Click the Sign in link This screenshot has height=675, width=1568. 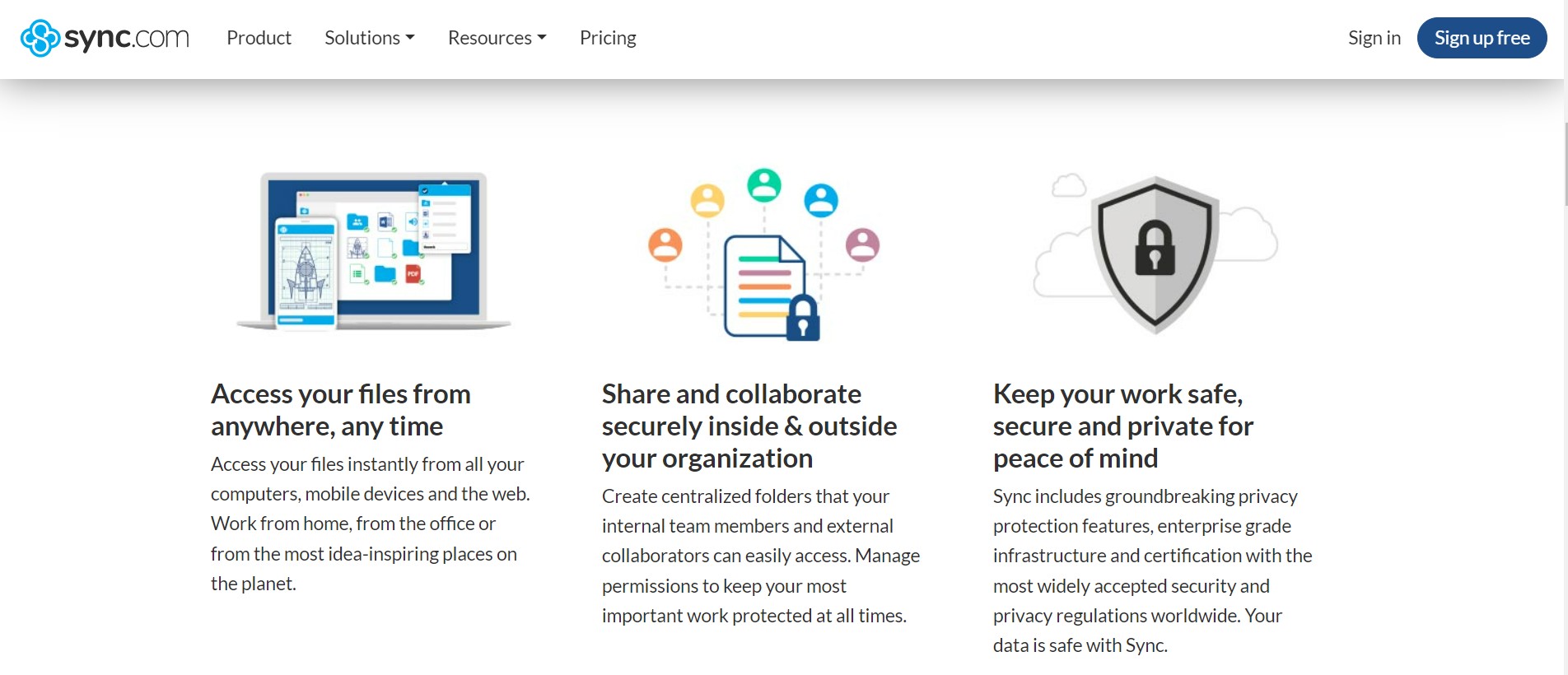(1374, 38)
